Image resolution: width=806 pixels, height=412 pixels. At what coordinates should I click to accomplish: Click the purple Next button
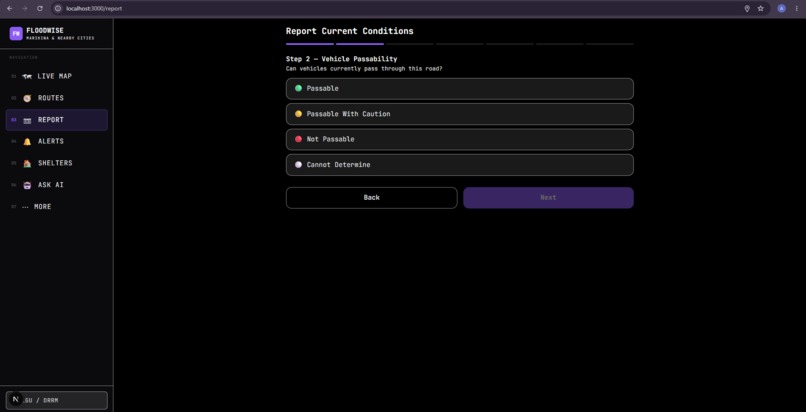coord(548,198)
